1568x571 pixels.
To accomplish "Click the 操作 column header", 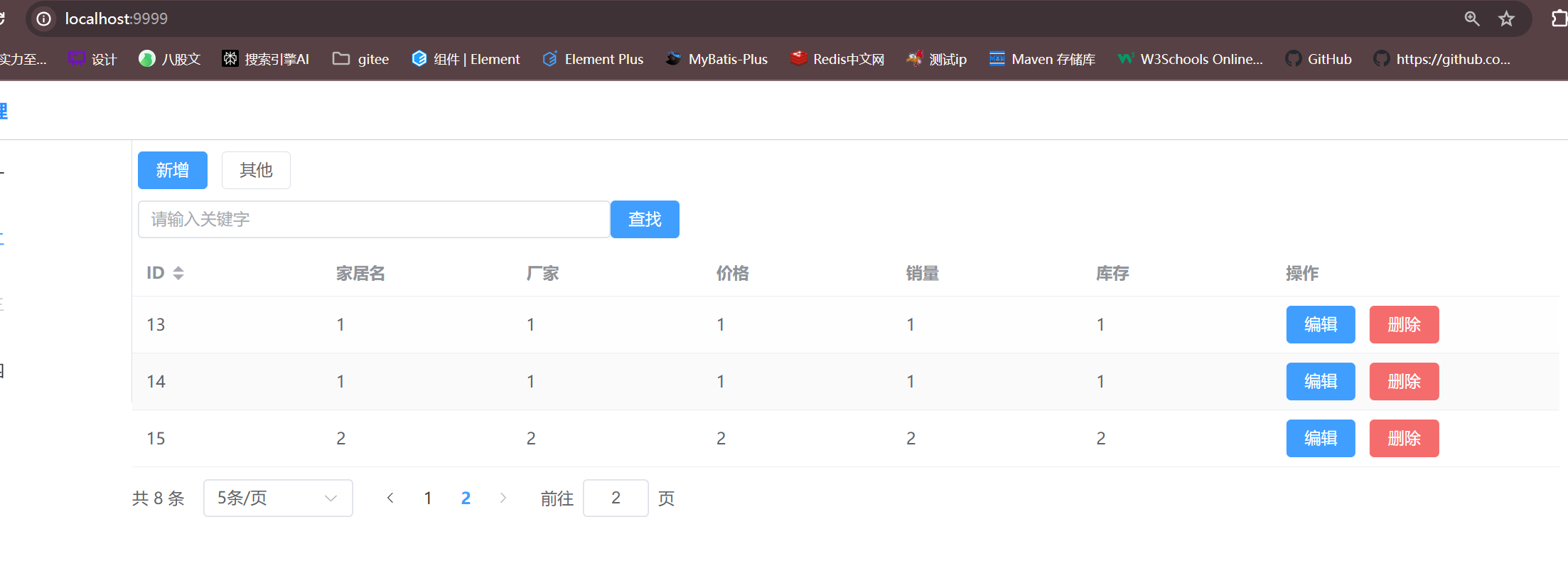I will click(1302, 273).
